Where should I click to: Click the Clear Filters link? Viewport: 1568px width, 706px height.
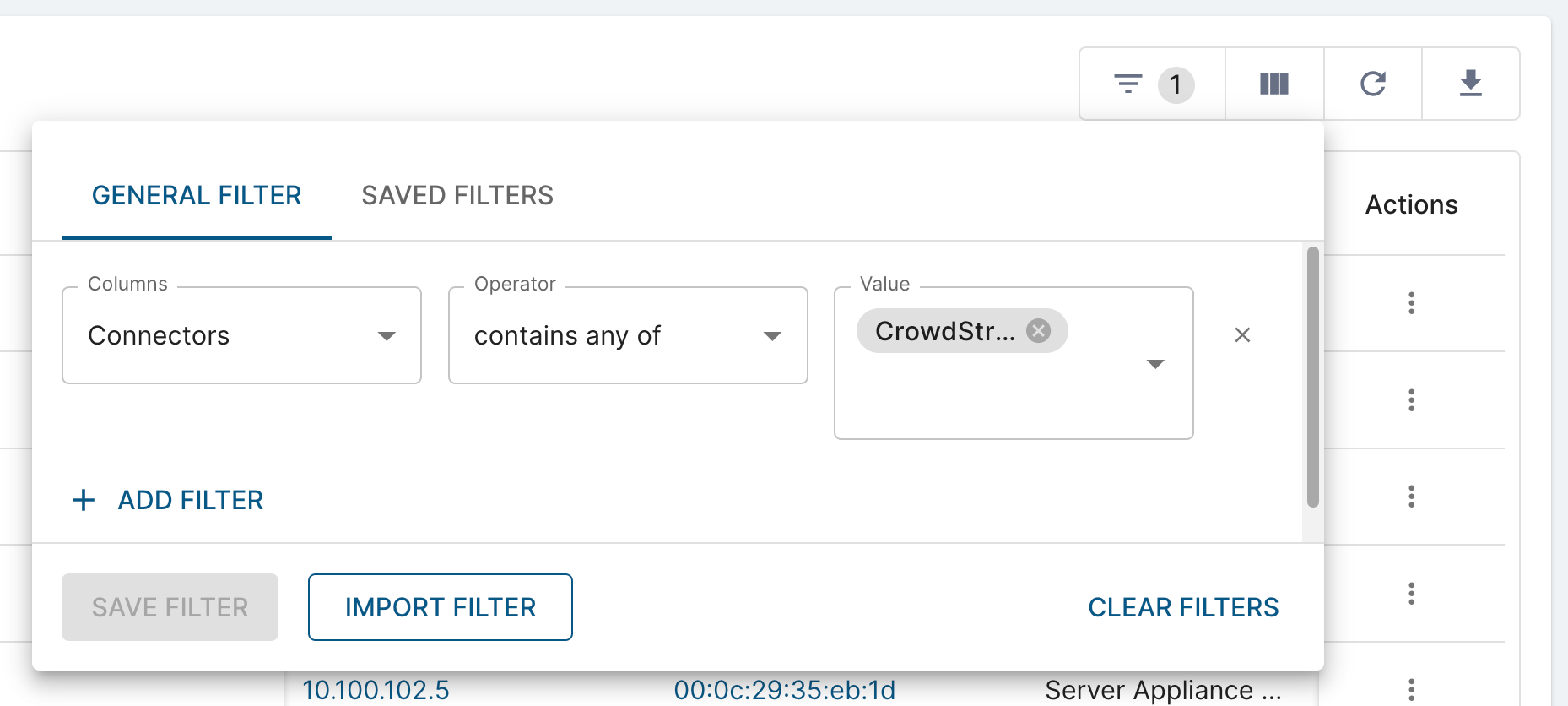click(1183, 607)
